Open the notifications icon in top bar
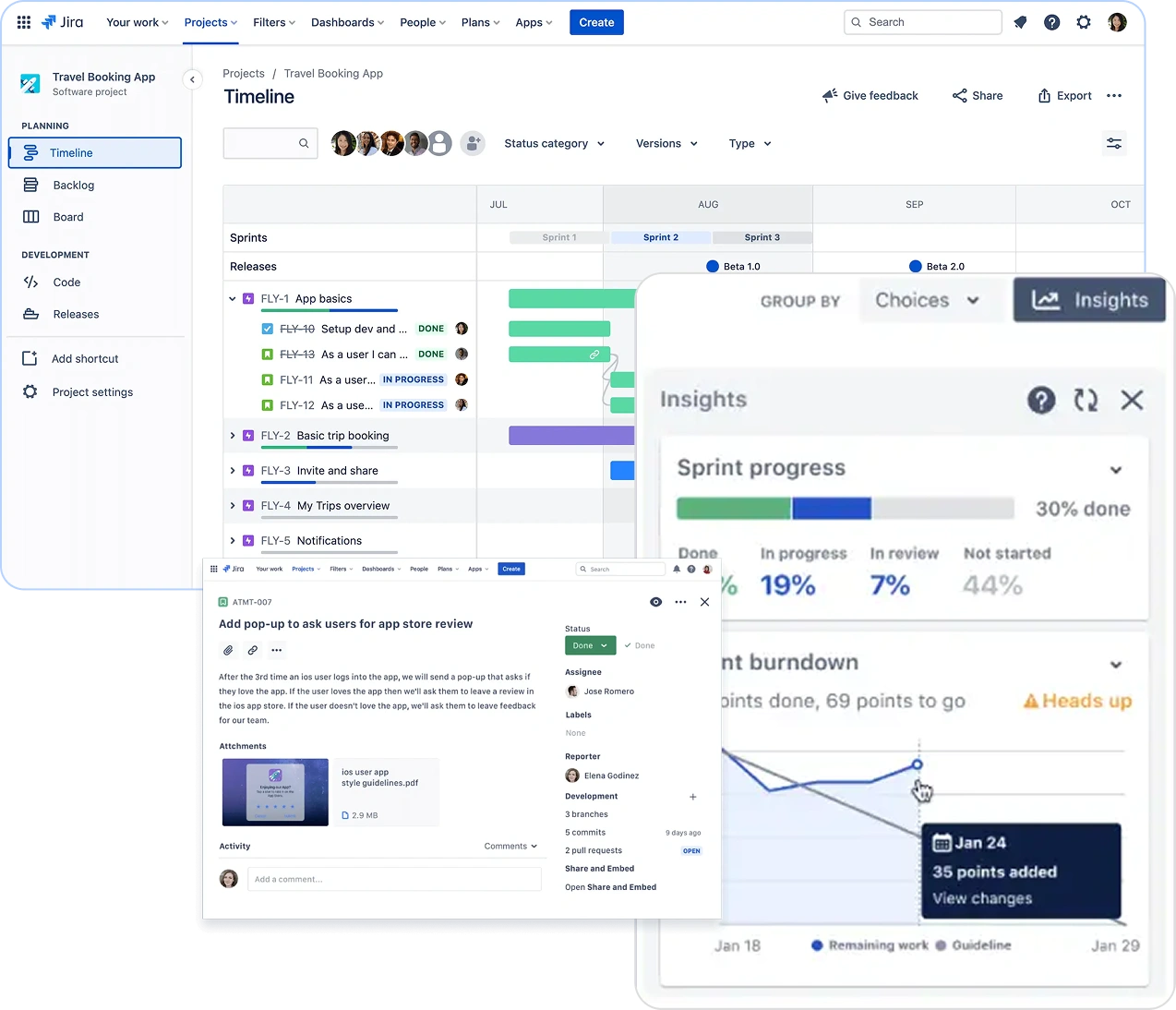This screenshot has width=1176, height=1010. point(1020,22)
